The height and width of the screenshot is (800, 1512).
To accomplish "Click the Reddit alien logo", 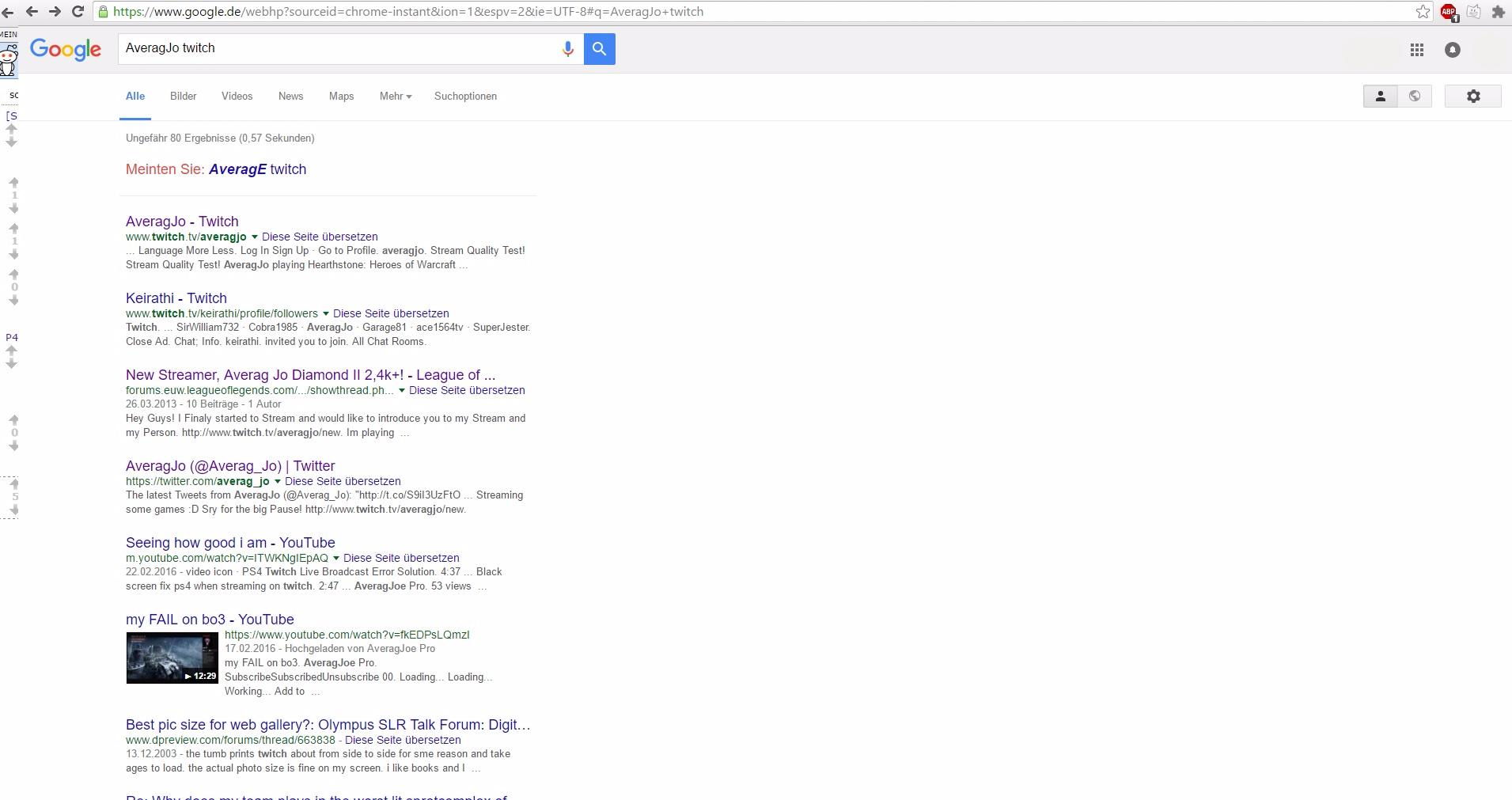I will [9, 59].
